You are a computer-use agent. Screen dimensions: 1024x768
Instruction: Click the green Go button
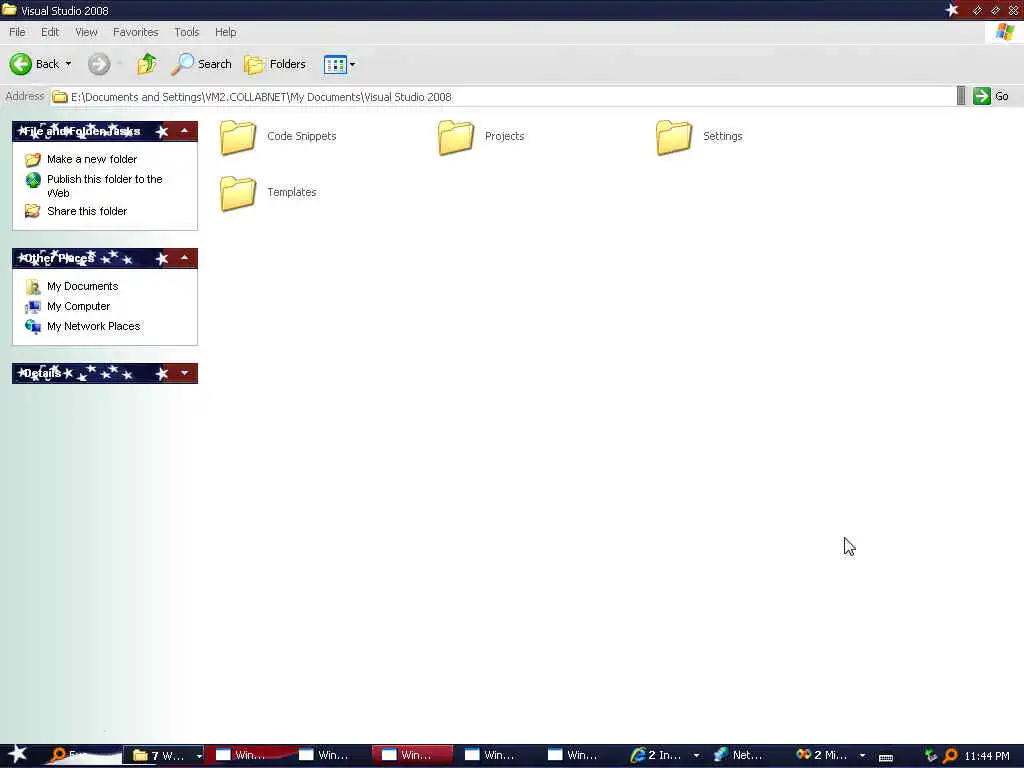point(991,96)
